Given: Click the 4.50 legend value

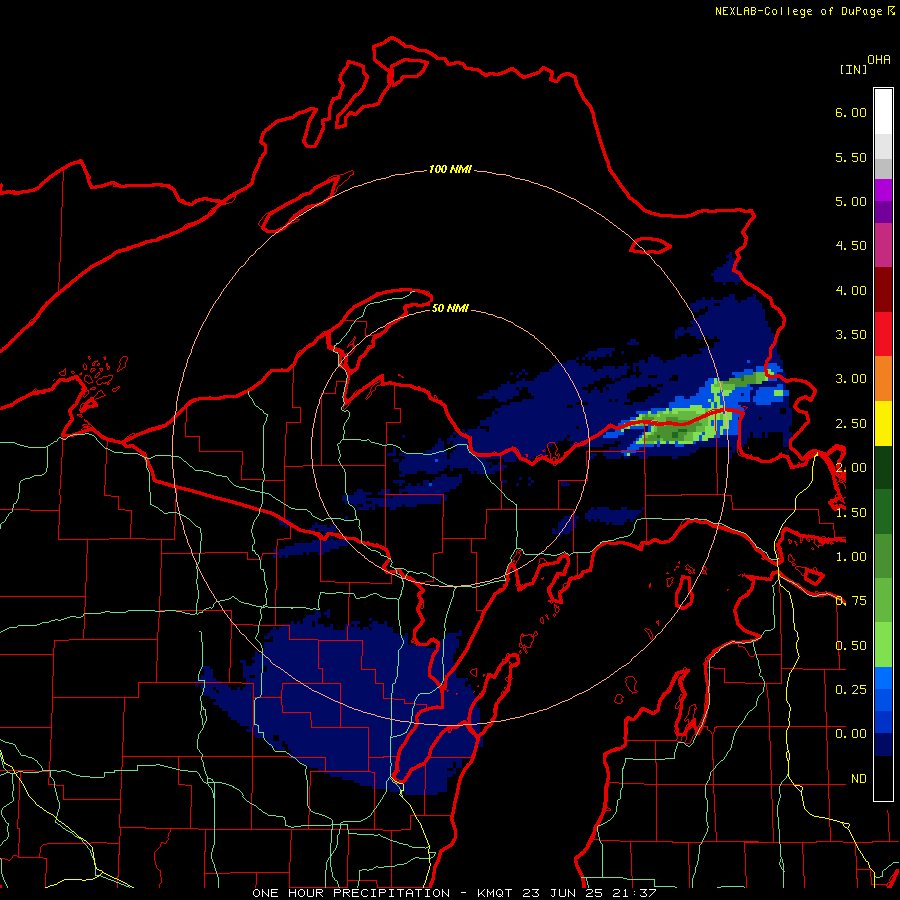Looking at the screenshot, I should click(851, 246).
